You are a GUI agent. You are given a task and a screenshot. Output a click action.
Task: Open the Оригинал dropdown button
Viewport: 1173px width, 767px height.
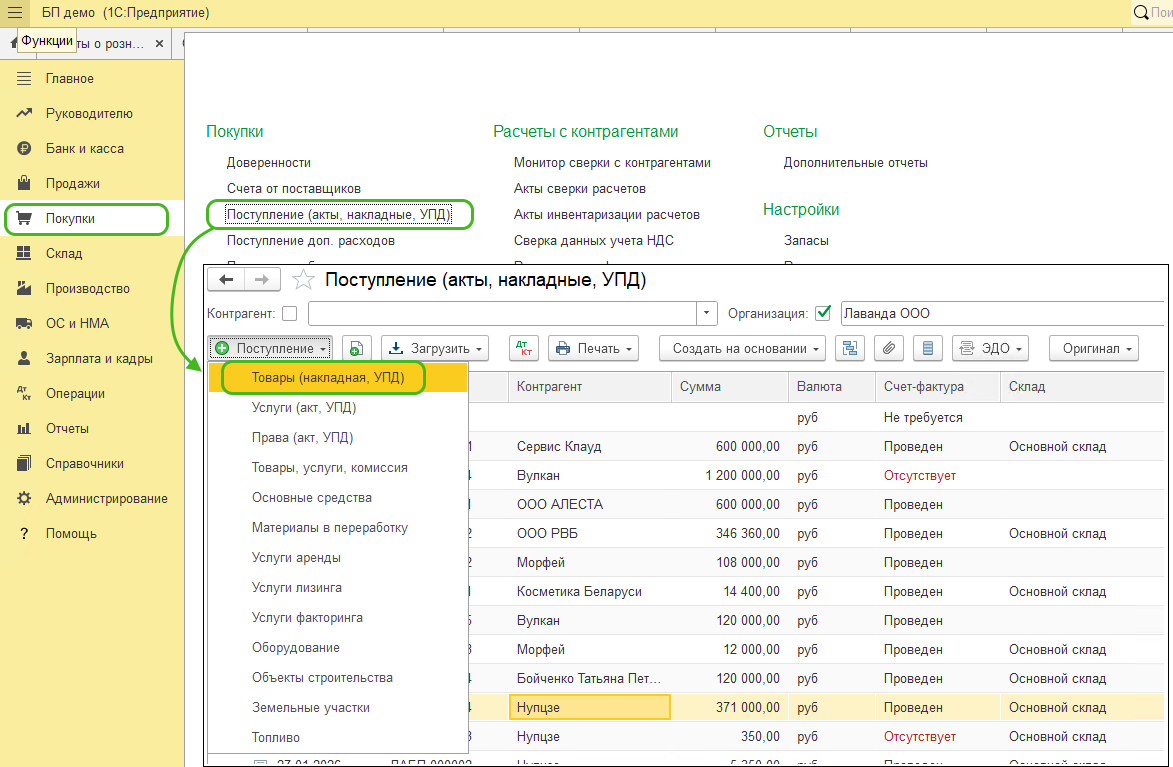click(1094, 349)
